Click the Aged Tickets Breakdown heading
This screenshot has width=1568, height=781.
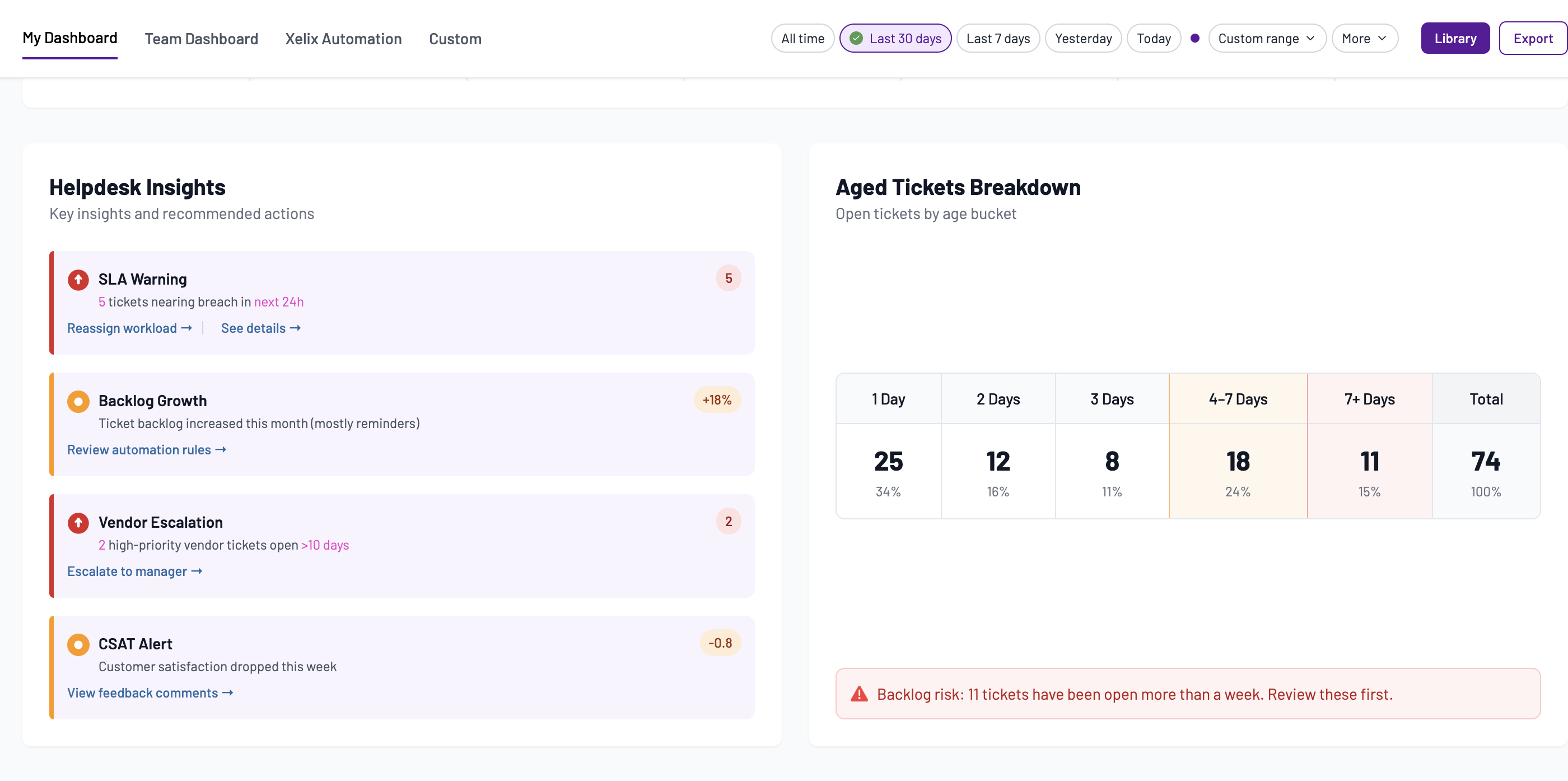pos(958,187)
